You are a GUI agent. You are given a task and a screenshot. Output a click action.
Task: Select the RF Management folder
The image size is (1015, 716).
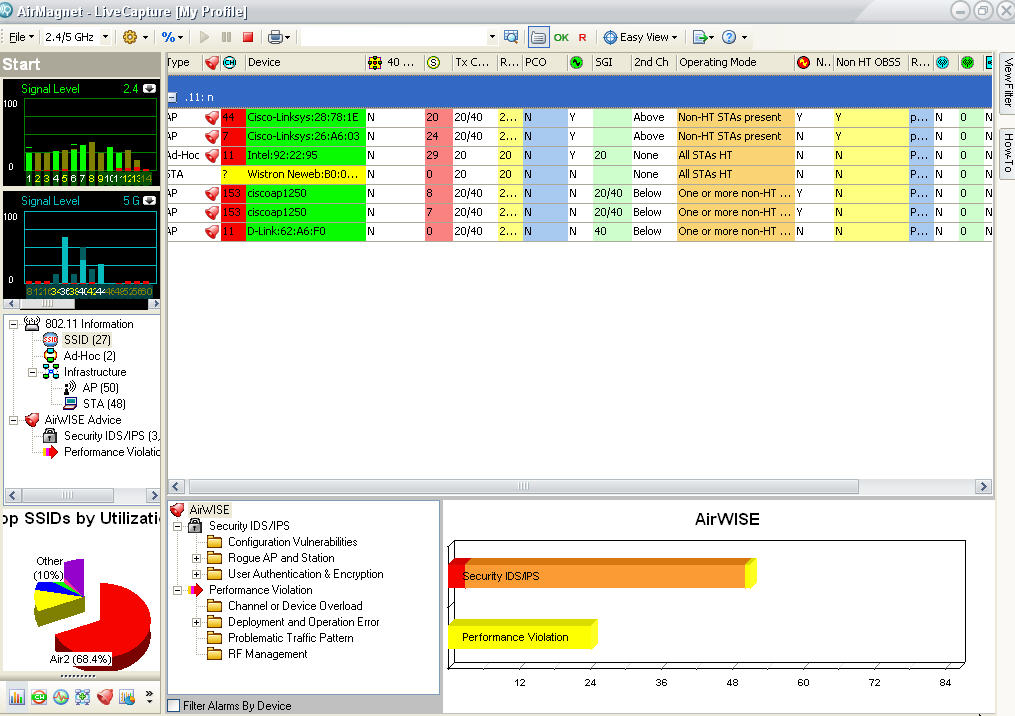click(x=267, y=654)
